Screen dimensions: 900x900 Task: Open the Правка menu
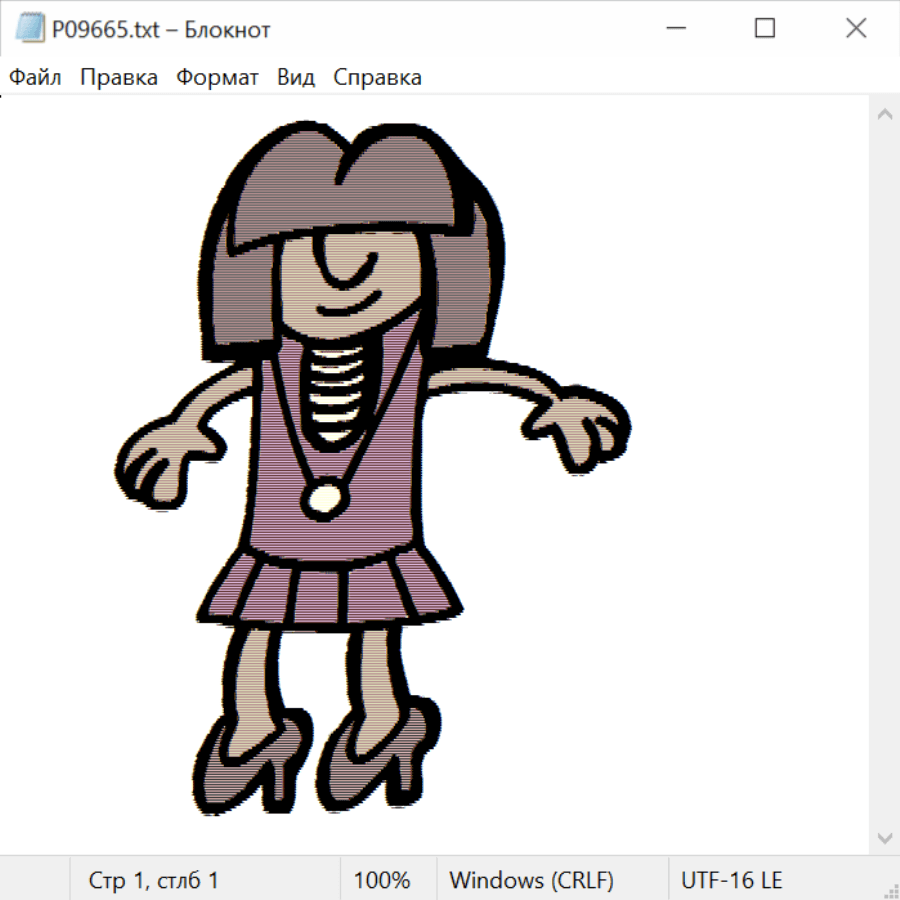pos(119,78)
